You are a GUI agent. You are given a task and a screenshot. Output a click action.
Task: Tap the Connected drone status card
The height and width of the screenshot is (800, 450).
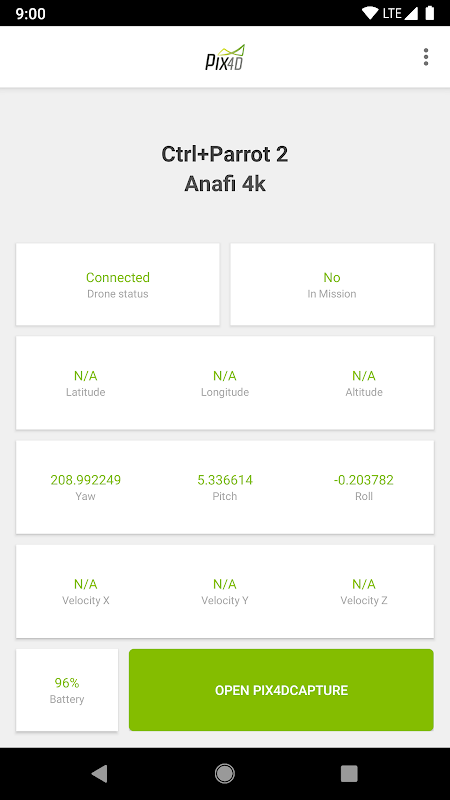coord(118,284)
